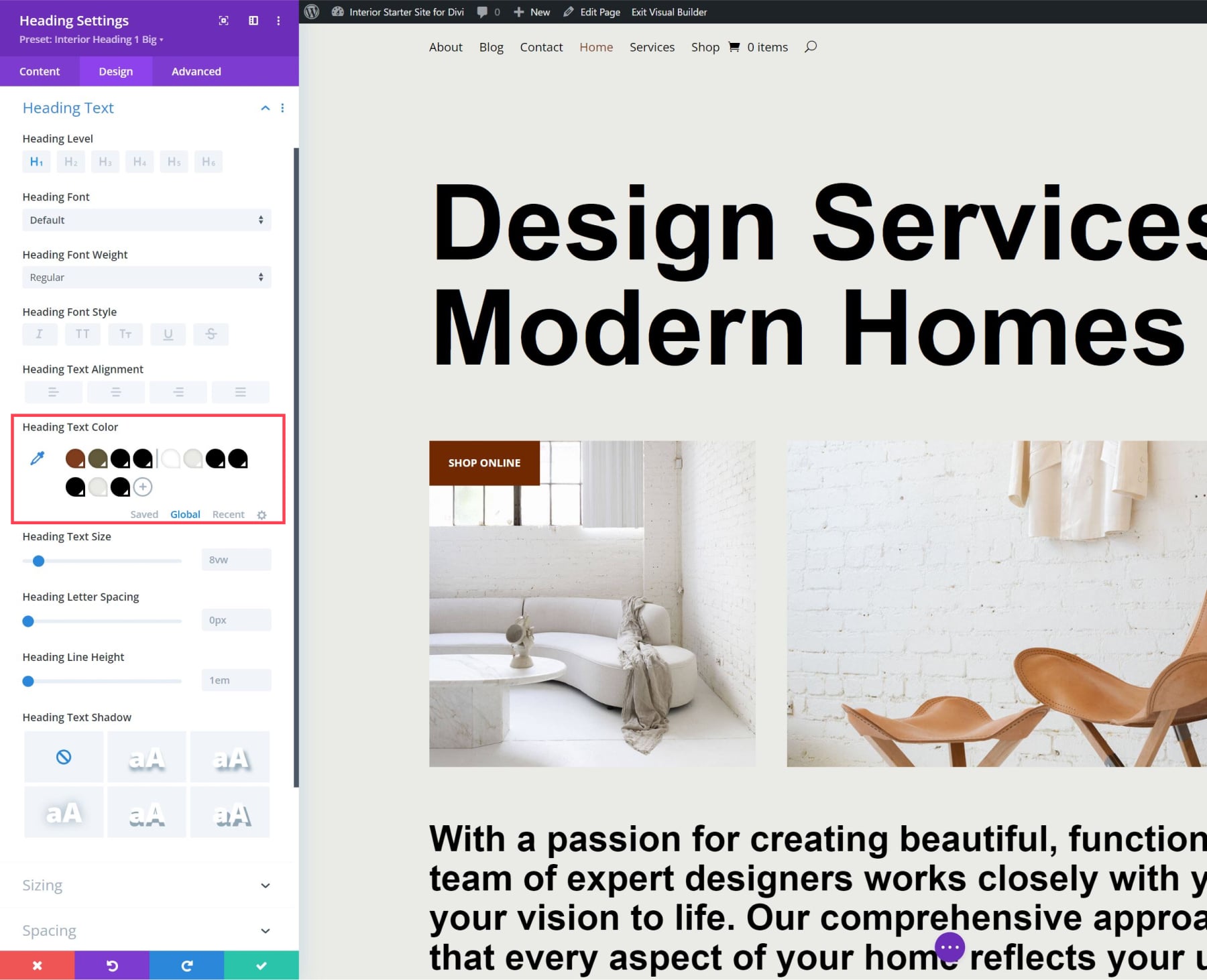Select italic heading font style
Screen dimensions: 1207x980
40,334
